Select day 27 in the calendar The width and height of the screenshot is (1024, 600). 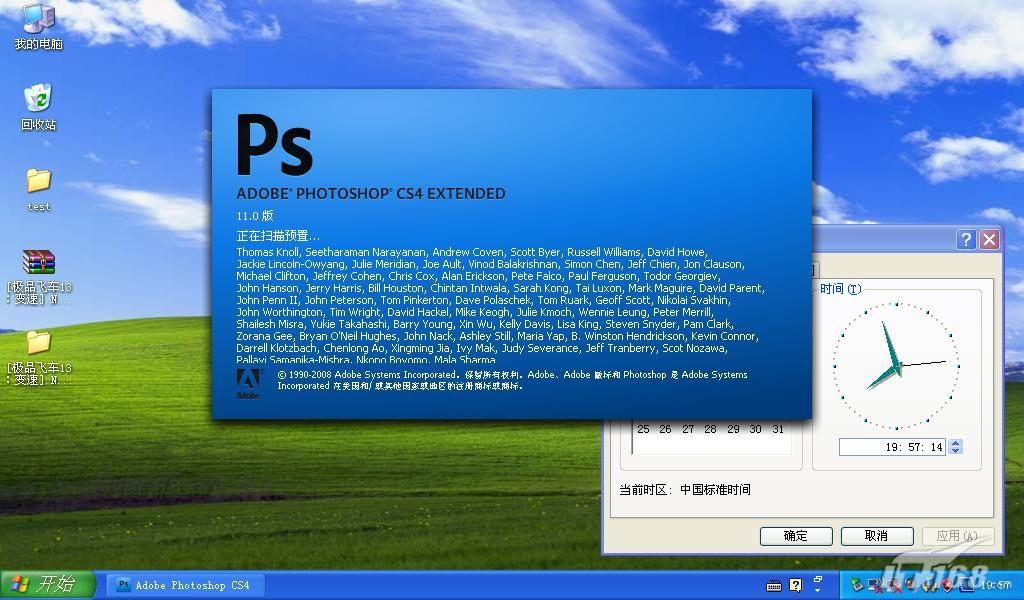[688, 429]
